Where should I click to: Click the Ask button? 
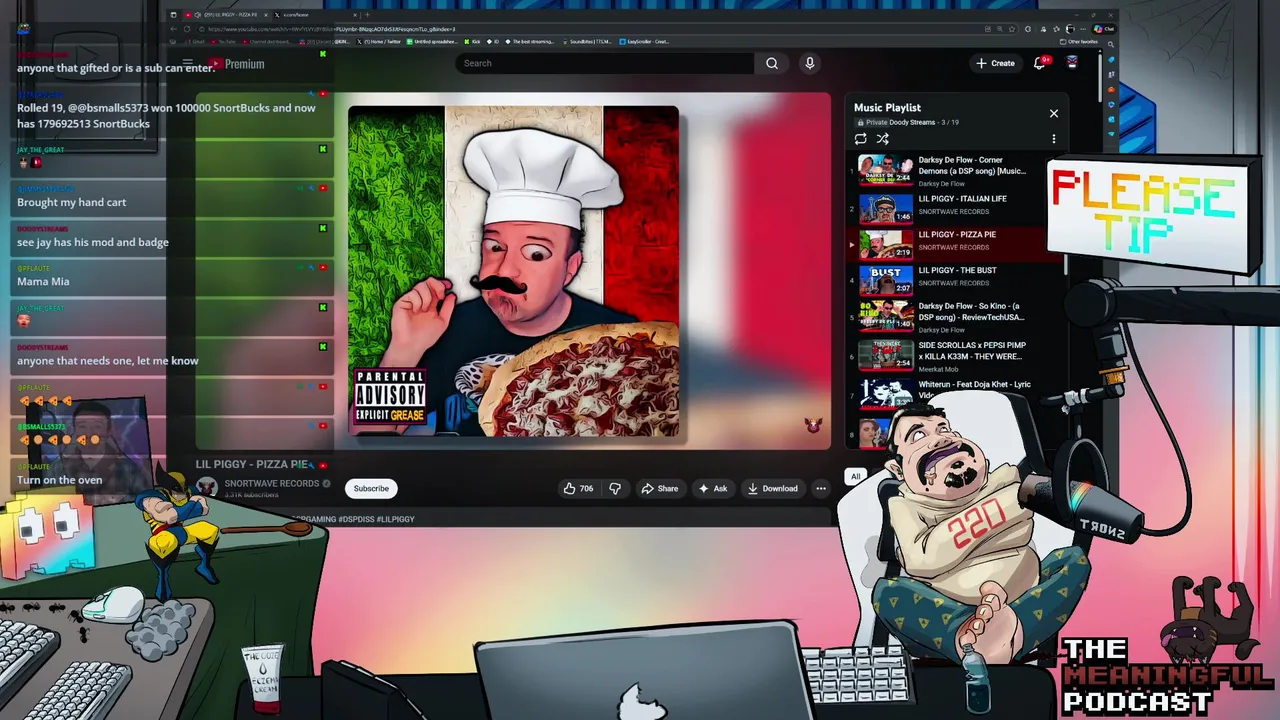click(x=713, y=488)
